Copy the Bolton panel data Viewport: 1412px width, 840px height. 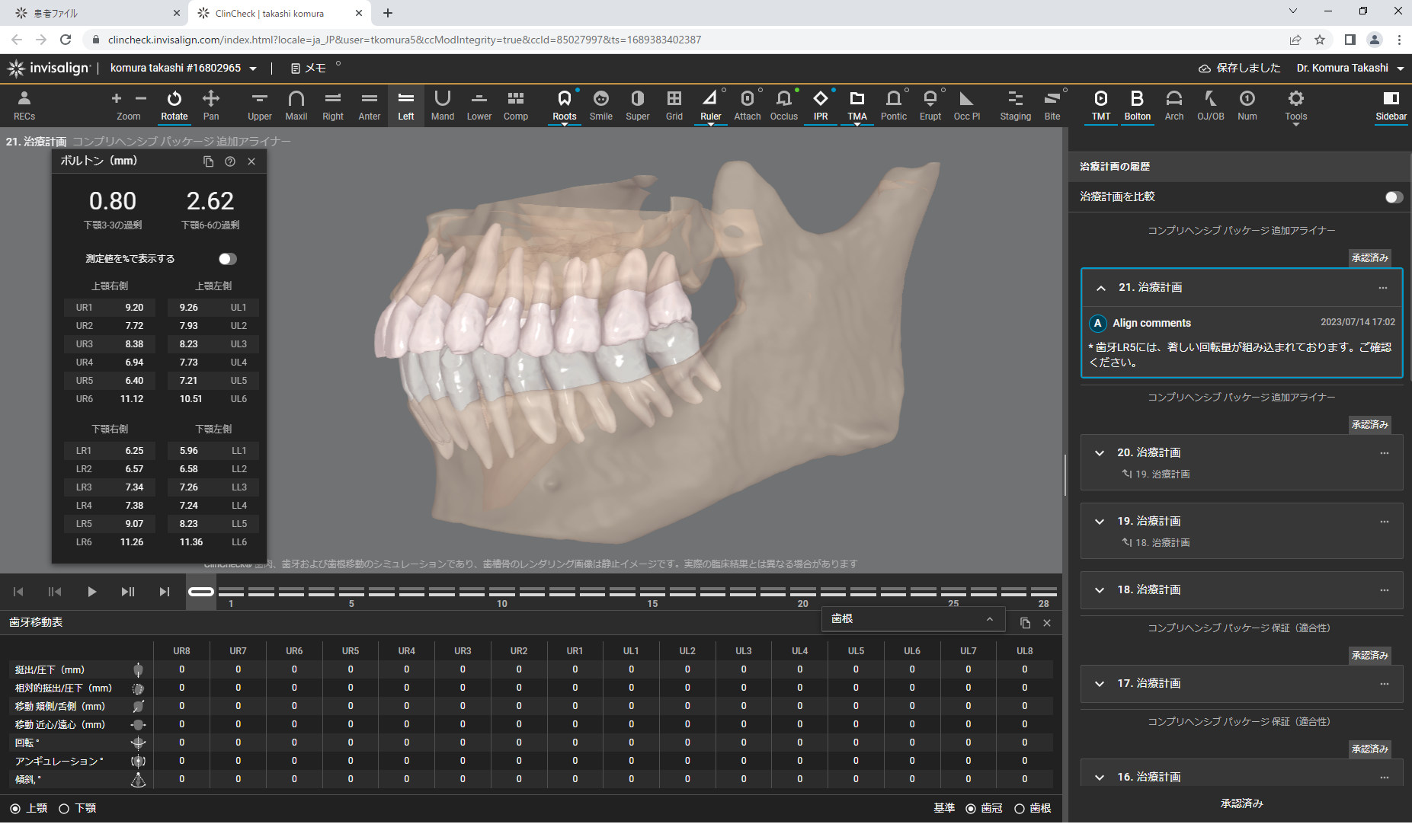tap(208, 161)
